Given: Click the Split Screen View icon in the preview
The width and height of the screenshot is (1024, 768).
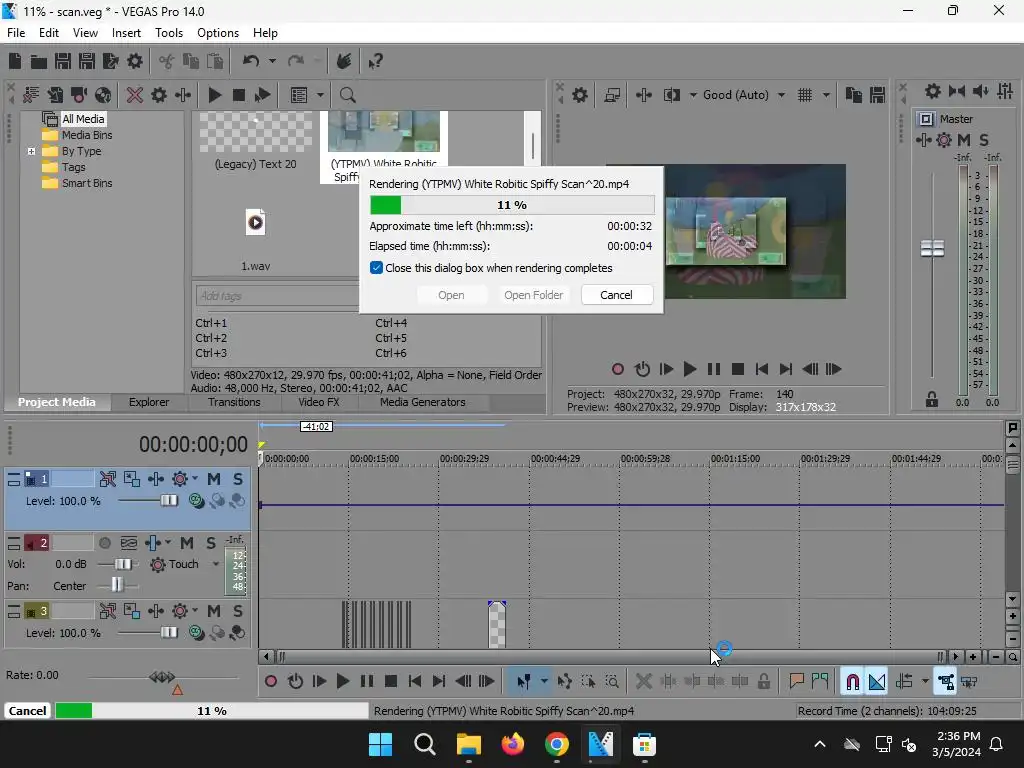Looking at the screenshot, I should coord(672,95).
